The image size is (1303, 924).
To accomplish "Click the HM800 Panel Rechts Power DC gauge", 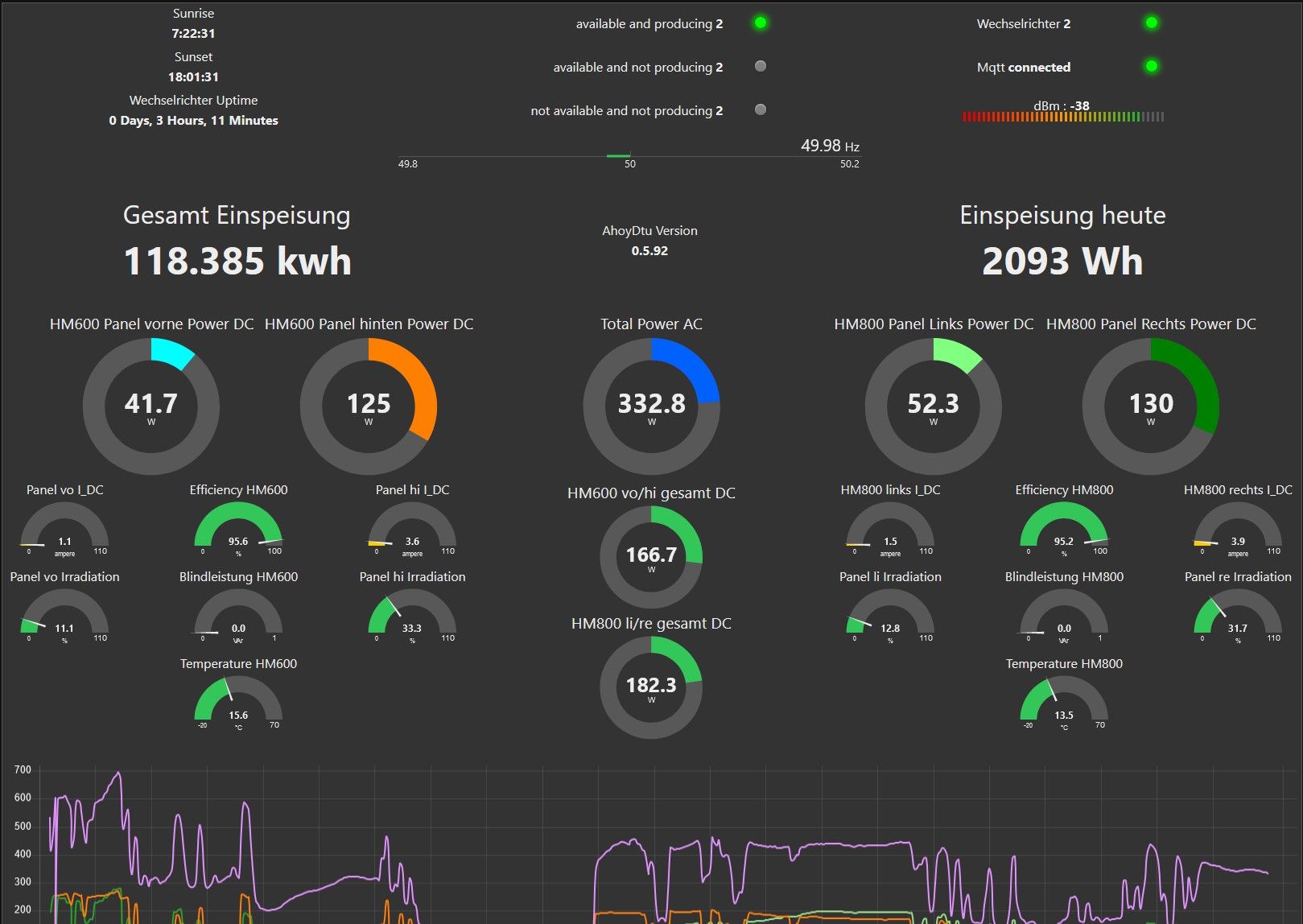I will point(1151,406).
